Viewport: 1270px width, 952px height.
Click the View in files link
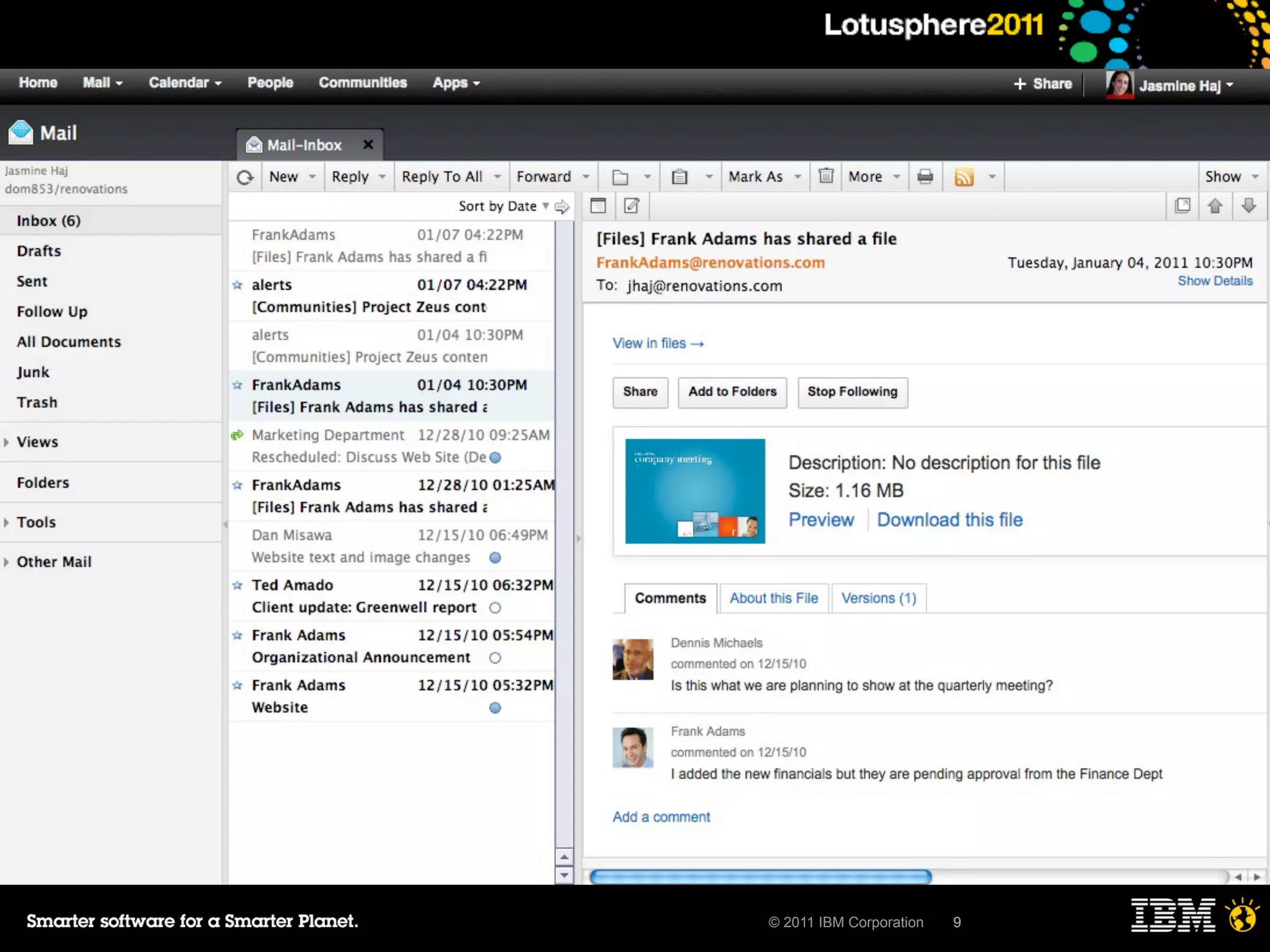point(658,343)
